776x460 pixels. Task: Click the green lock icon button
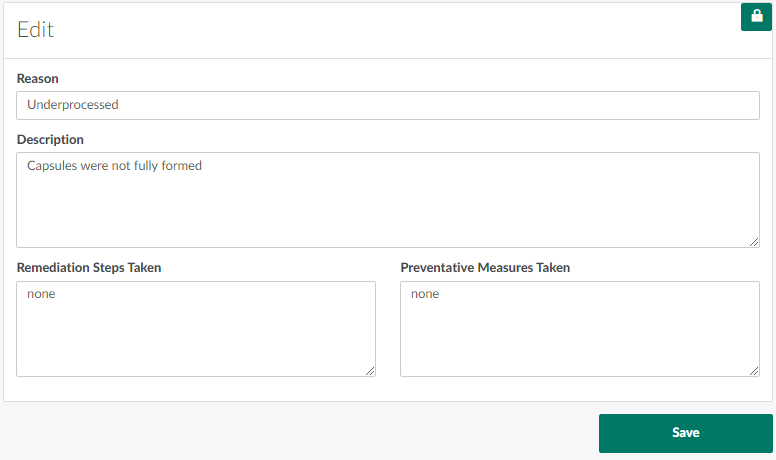point(756,17)
